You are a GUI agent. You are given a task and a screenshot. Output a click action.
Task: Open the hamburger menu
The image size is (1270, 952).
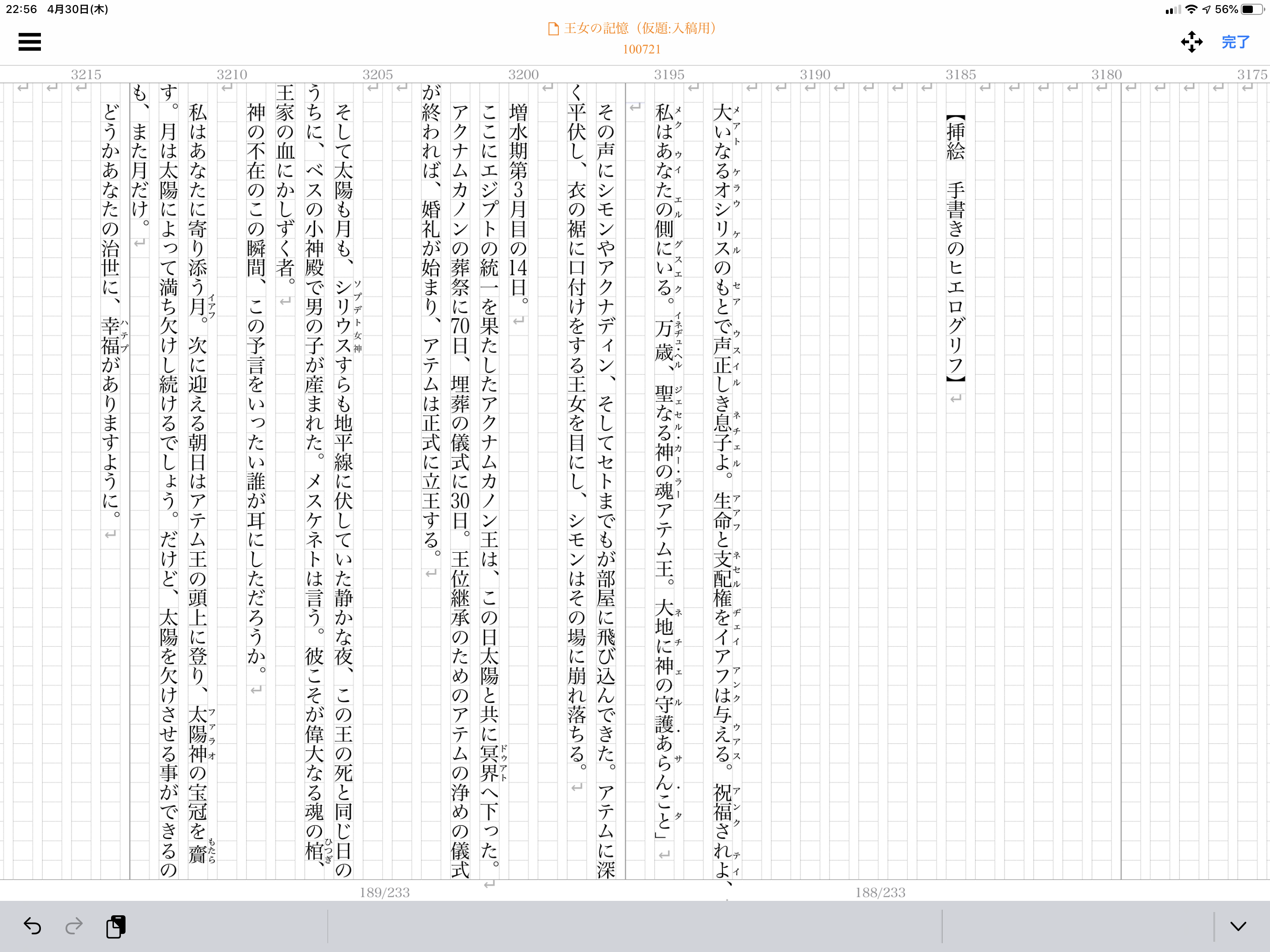click(29, 42)
